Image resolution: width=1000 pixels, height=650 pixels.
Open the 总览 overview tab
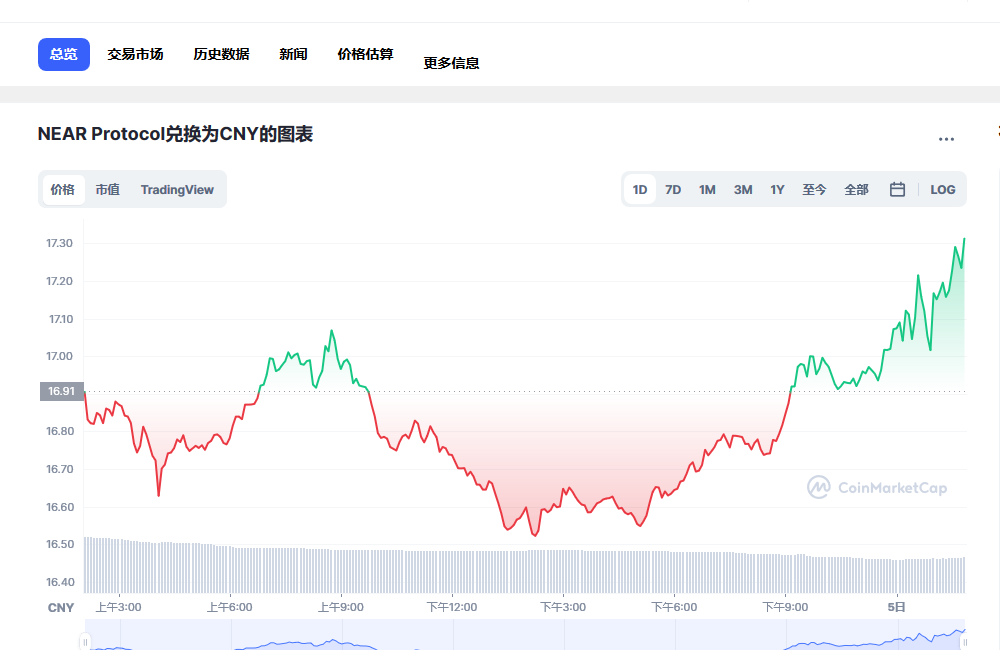[x=64, y=54]
